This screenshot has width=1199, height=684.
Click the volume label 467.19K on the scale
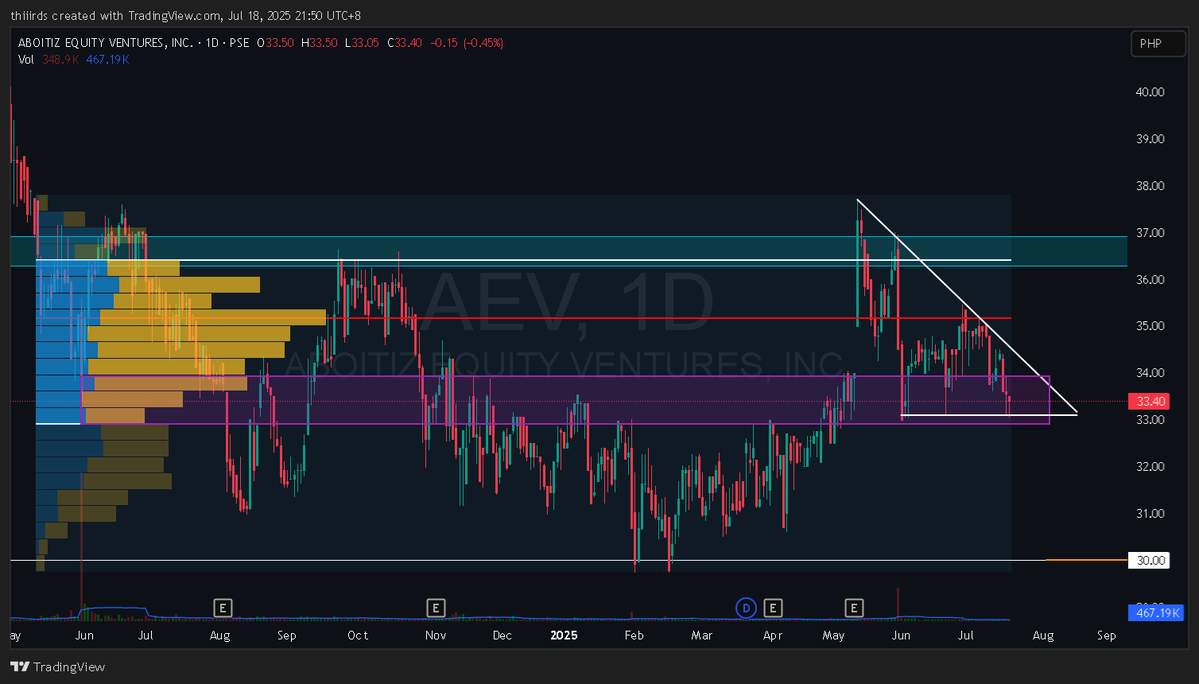coord(1155,612)
